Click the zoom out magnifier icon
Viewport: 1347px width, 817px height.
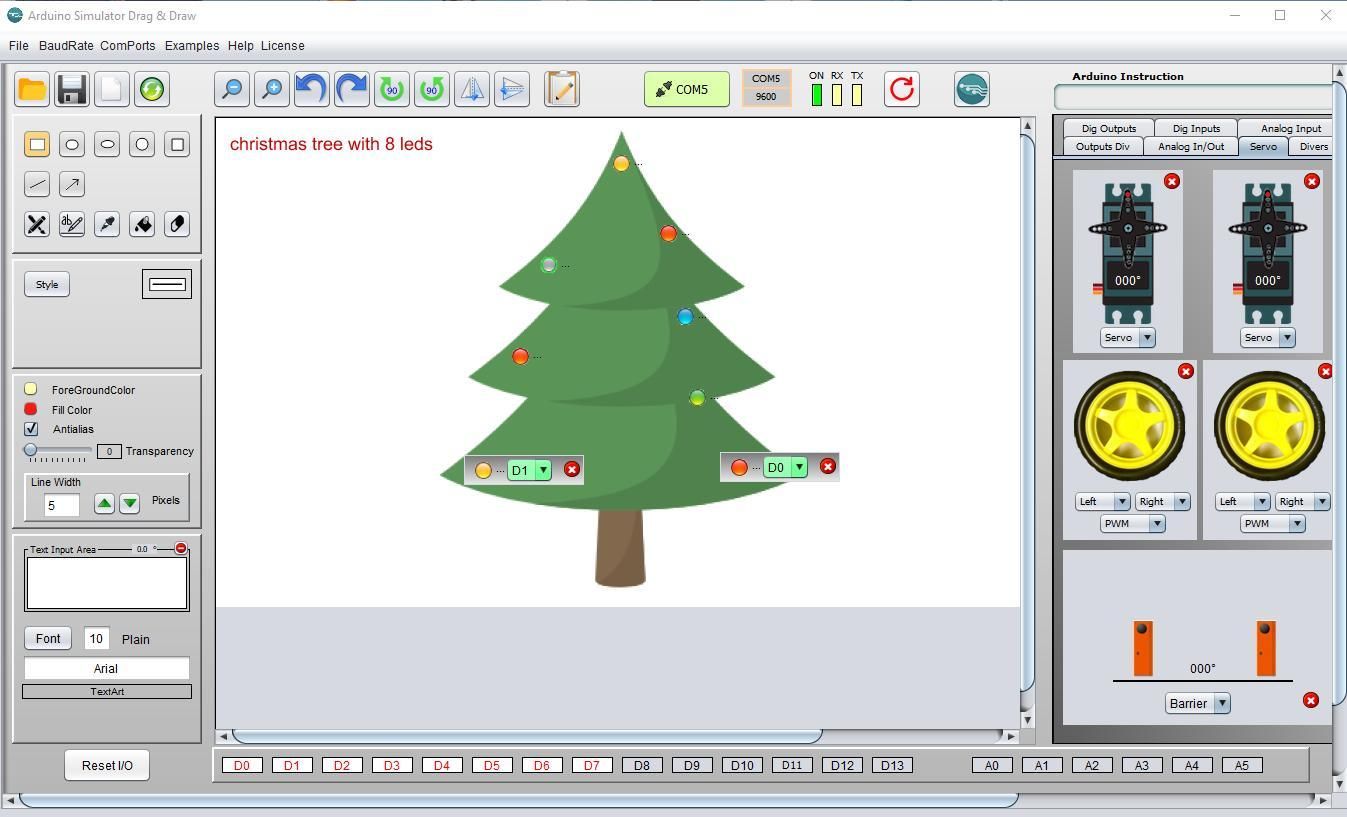[231, 89]
